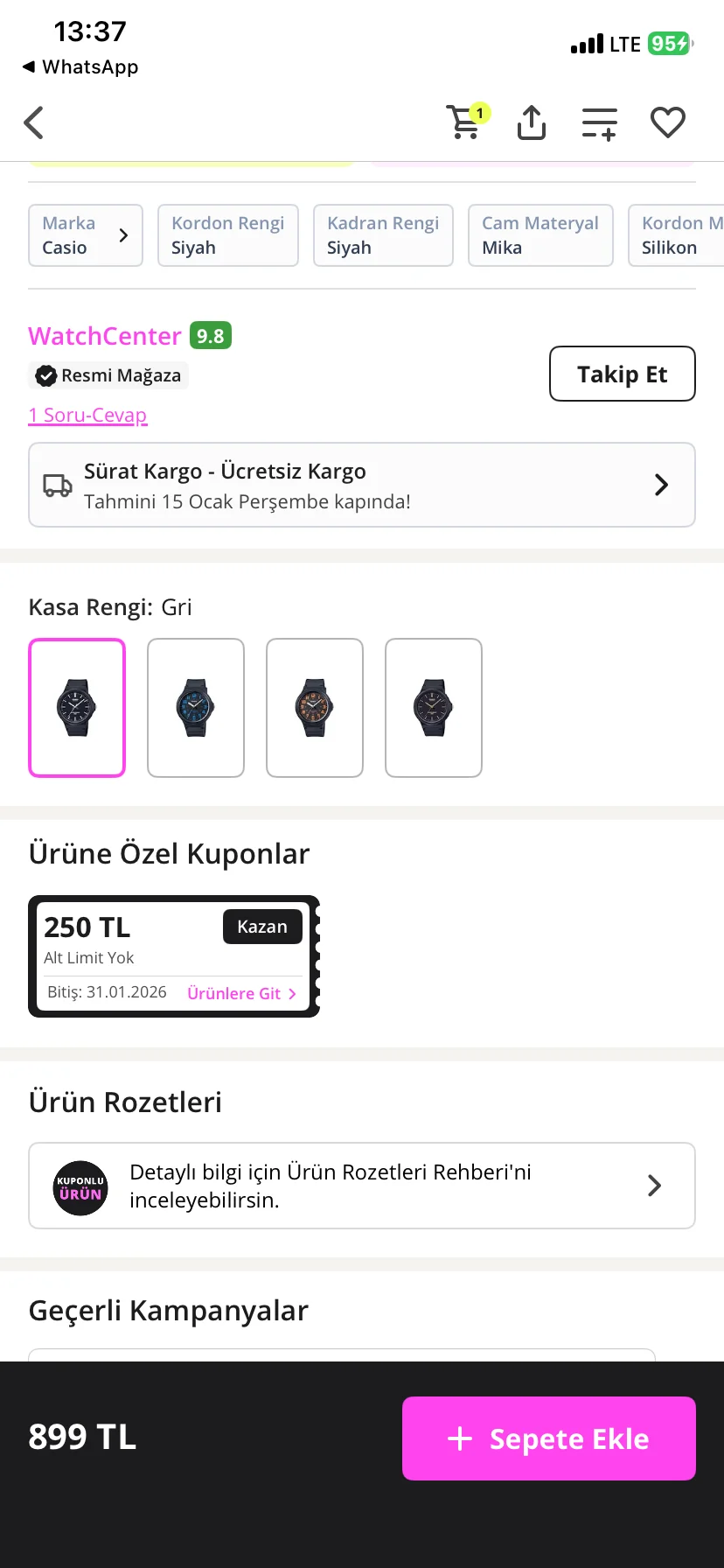Select the blue dial watch variant
Image resolution: width=724 pixels, height=1568 pixels.
click(196, 708)
